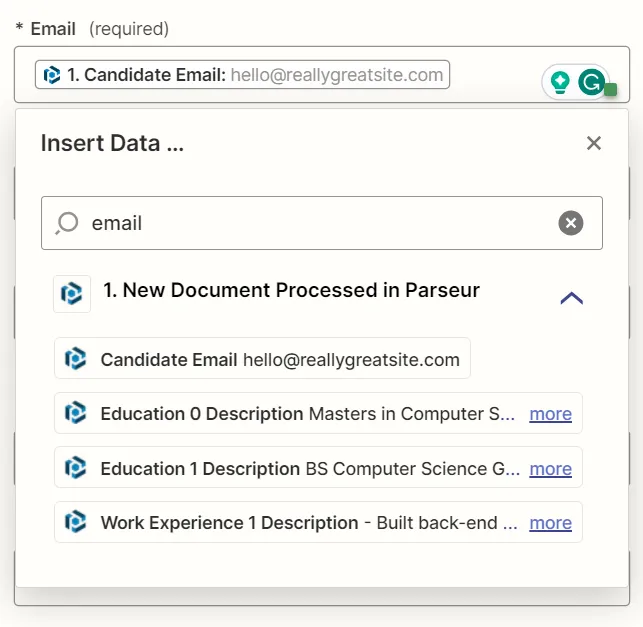
Task: Click the Parseur icon on Work Experience row
Action: pyautogui.click(x=75, y=522)
